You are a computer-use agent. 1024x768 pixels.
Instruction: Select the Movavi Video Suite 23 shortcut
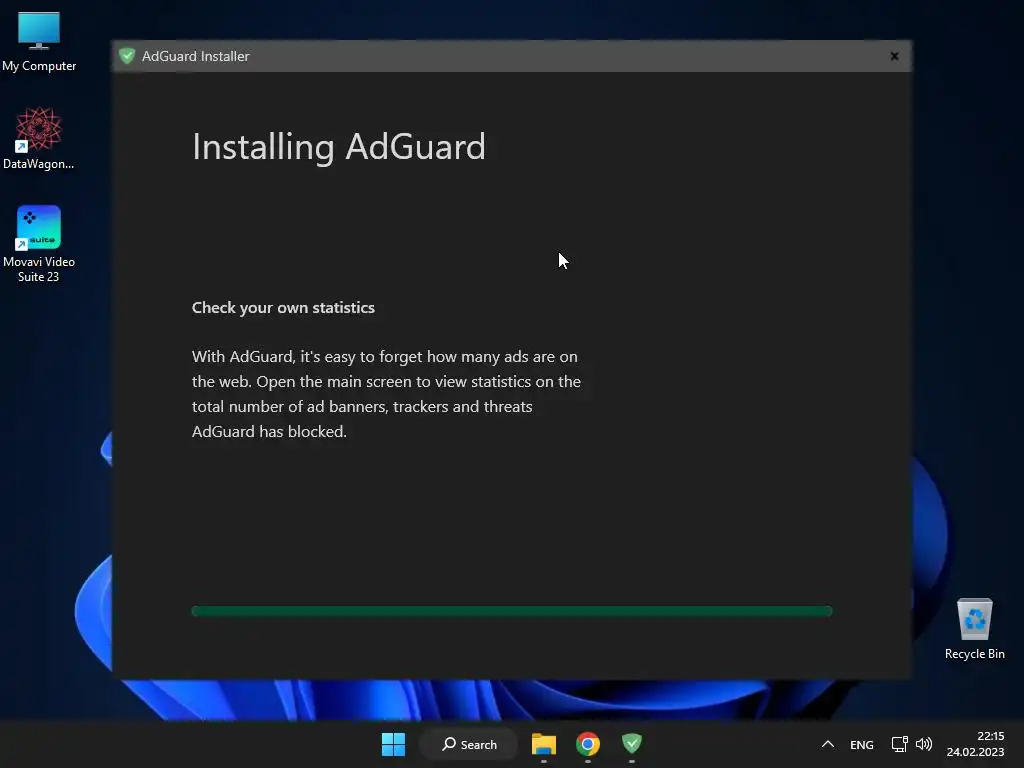(x=39, y=244)
